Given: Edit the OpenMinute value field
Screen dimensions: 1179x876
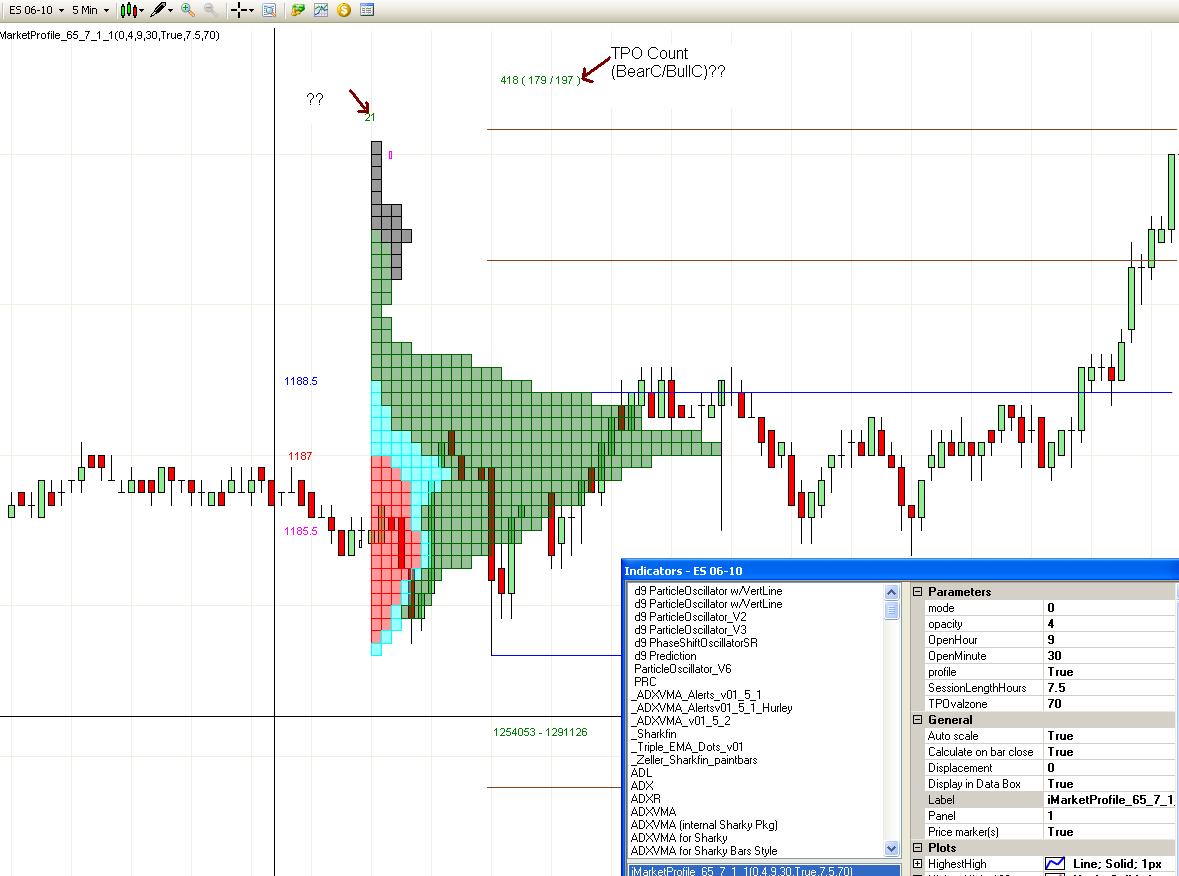Looking at the screenshot, I should pos(1109,656).
